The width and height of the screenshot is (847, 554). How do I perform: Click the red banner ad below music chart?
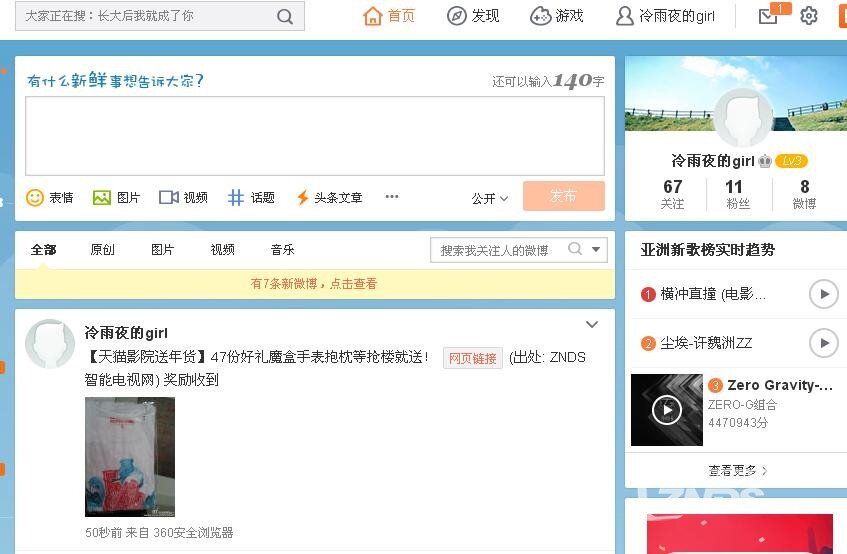740,534
